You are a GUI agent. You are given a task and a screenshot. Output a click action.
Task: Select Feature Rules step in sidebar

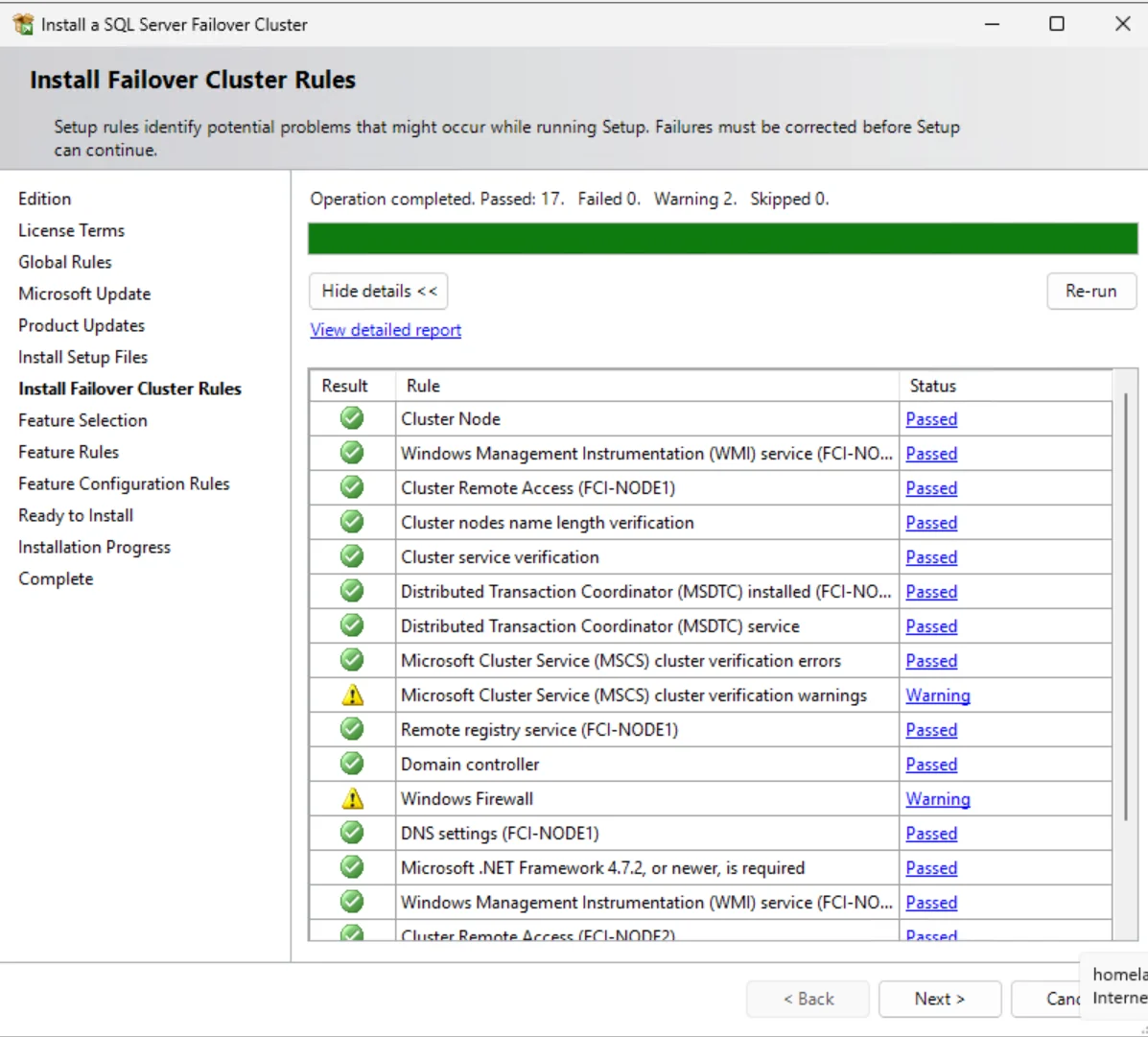click(x=69, y=452)
